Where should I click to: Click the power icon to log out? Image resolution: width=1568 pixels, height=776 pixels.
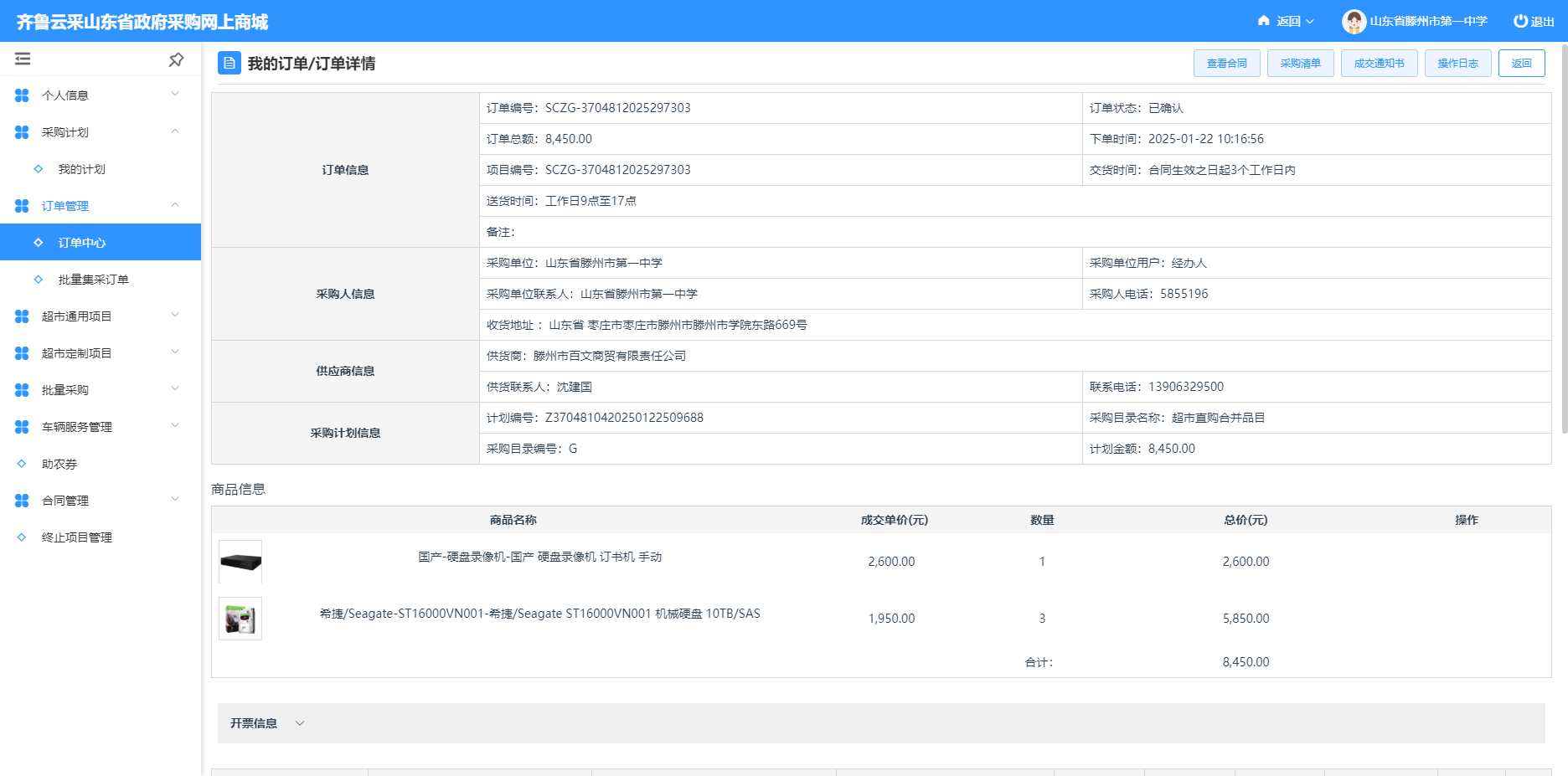point(1520,21)
